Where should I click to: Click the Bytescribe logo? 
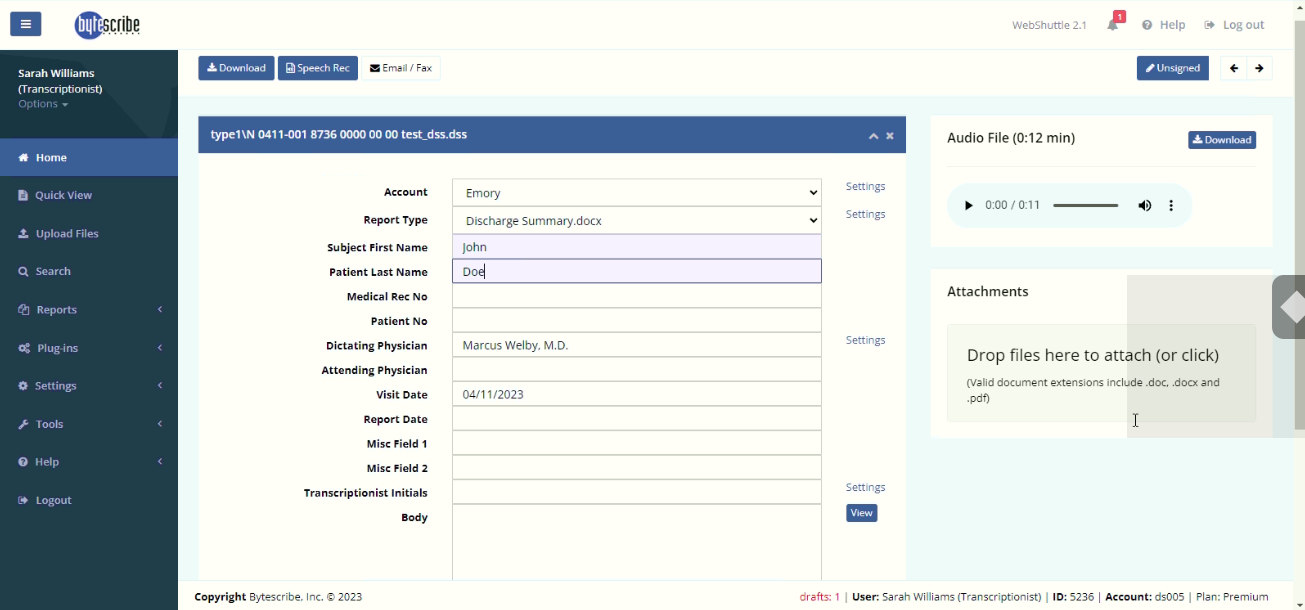[x=107, y=25]
